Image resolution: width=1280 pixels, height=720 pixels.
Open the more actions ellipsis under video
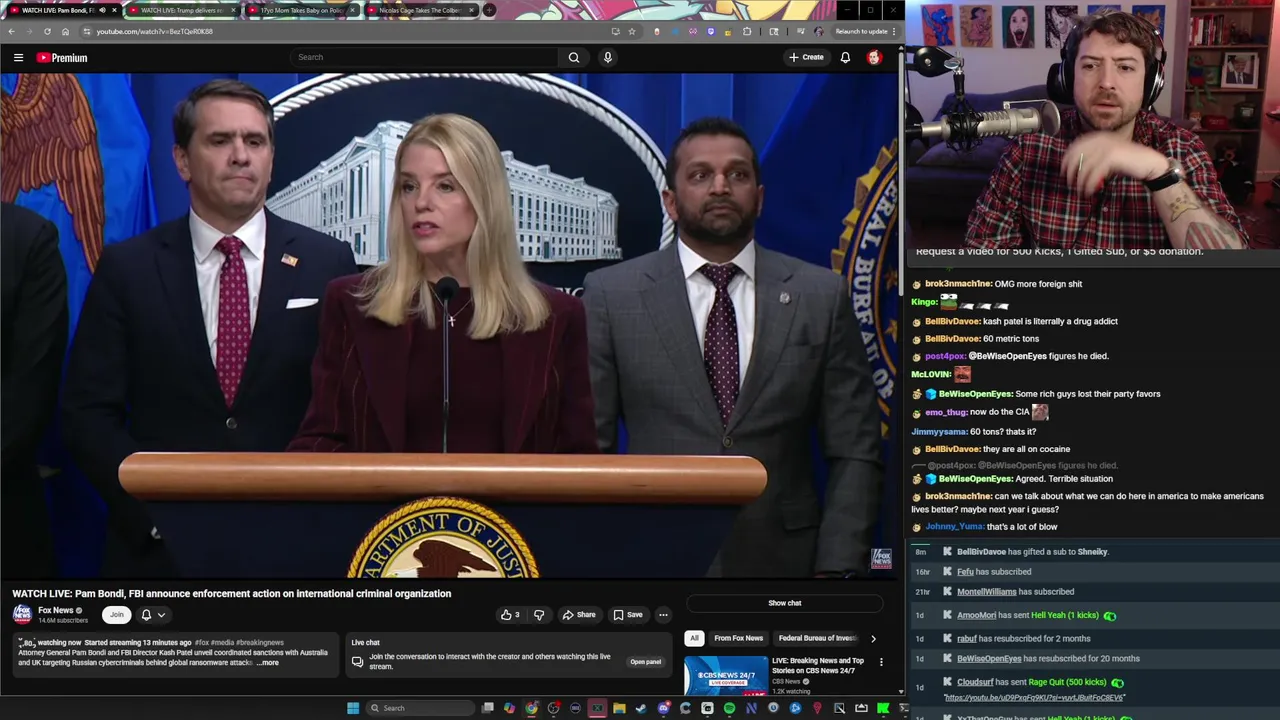pos(663,615)
